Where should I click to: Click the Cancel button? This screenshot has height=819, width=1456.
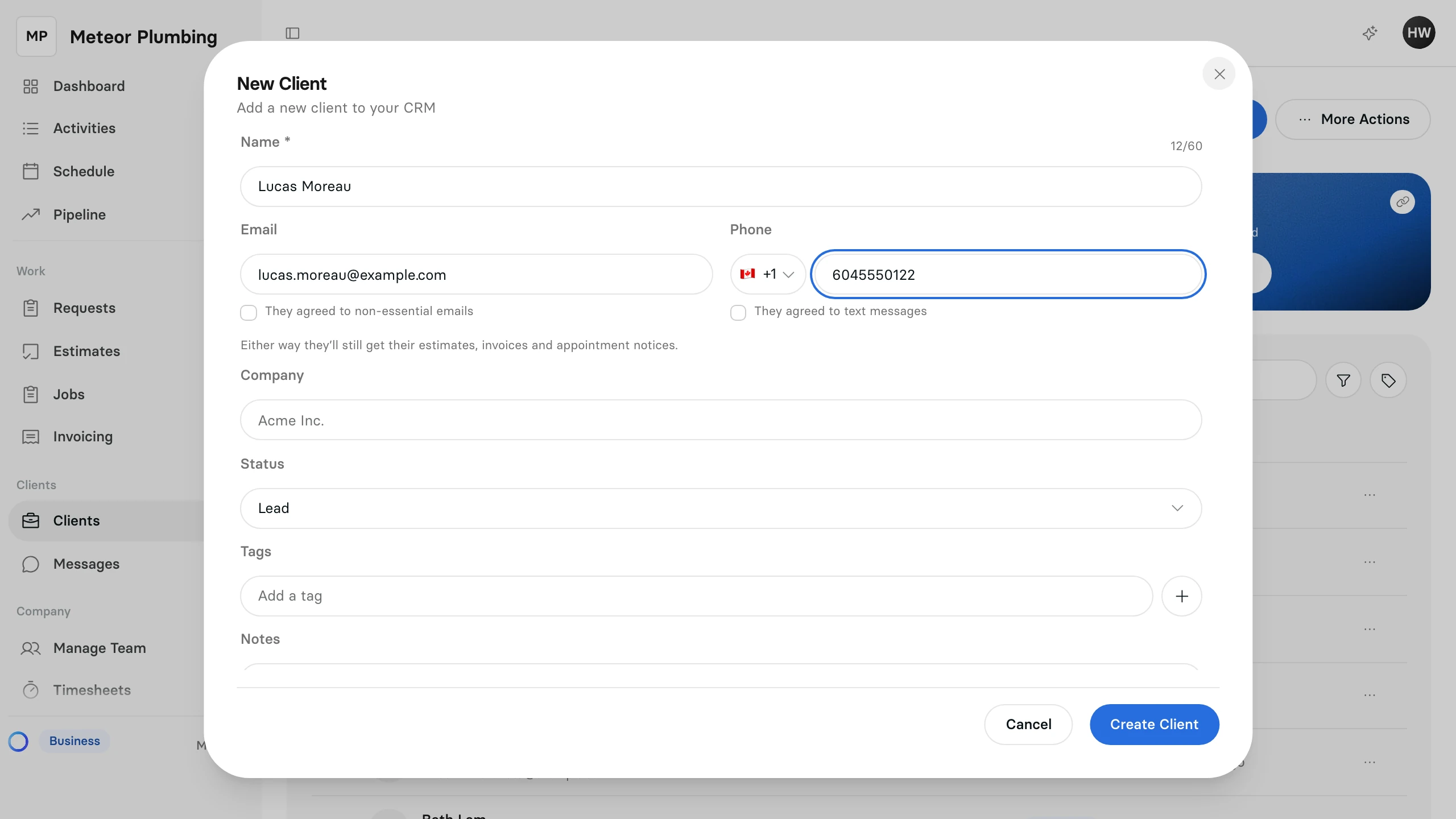click(x=1028, y=725)
